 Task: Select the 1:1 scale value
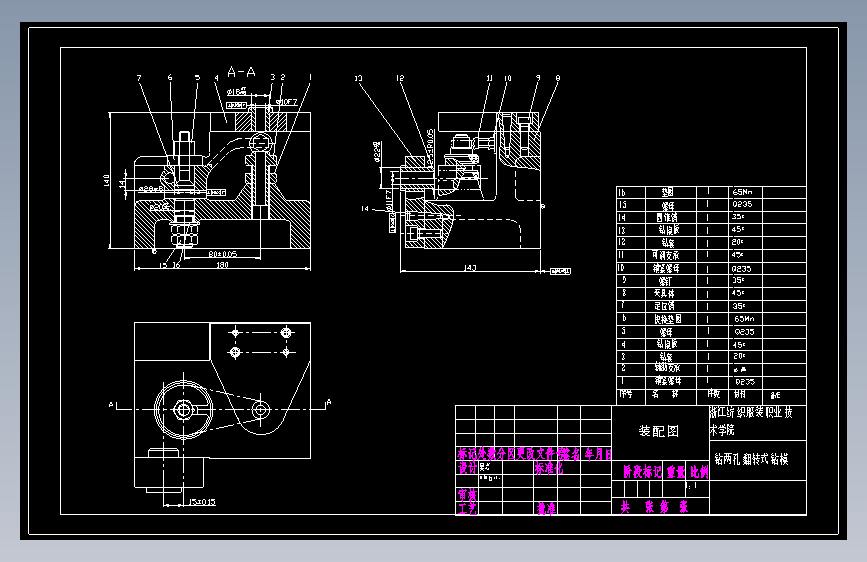pyautogui.click(x=691, y=486)
